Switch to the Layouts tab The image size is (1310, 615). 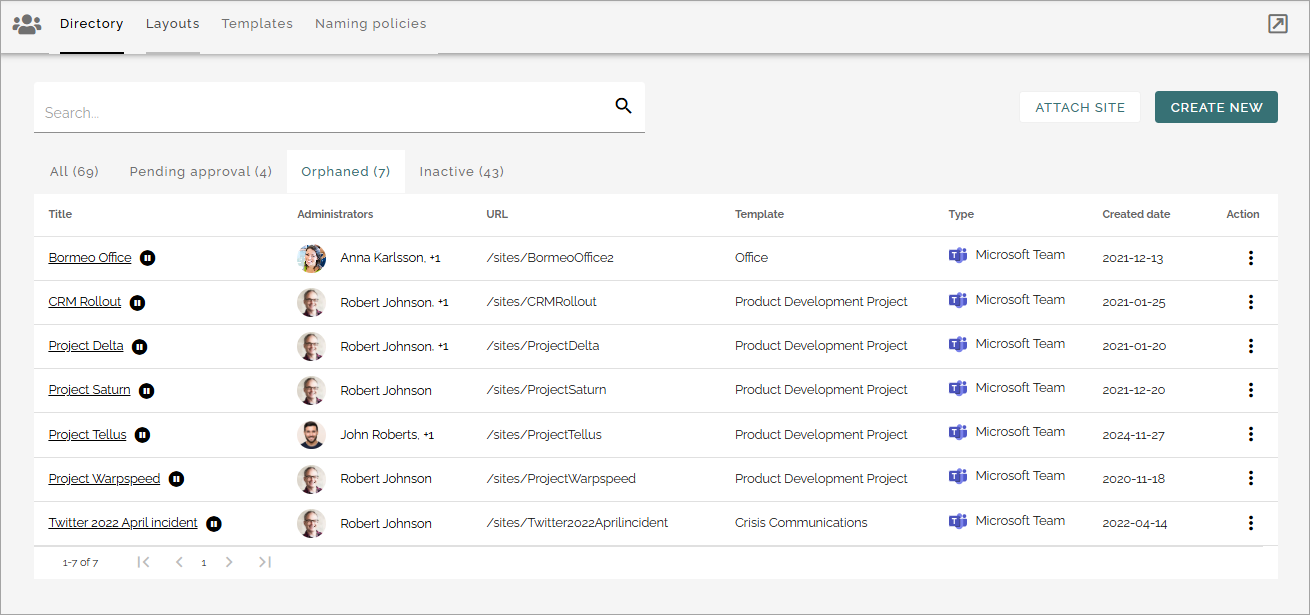tap(173, 24)
